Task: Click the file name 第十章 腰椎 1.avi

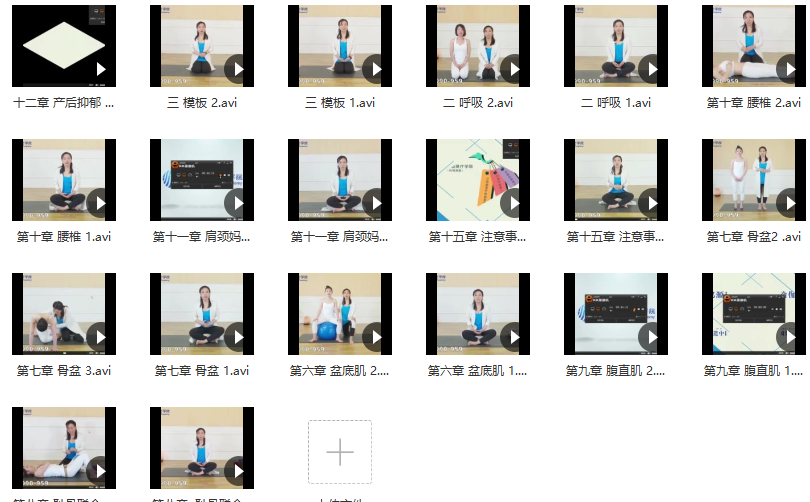Action: point(64,237)
